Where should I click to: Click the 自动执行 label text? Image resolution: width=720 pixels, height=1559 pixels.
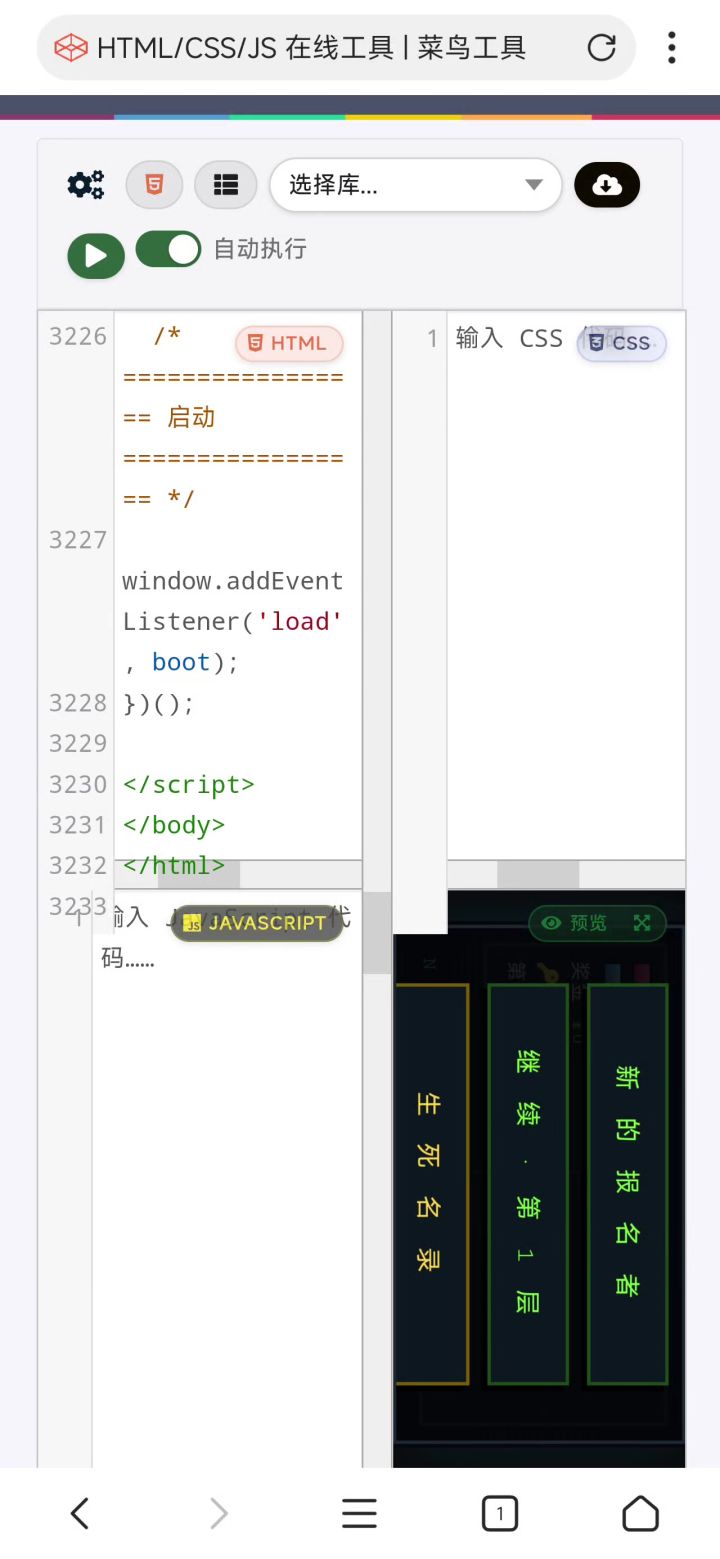point(260,249)
